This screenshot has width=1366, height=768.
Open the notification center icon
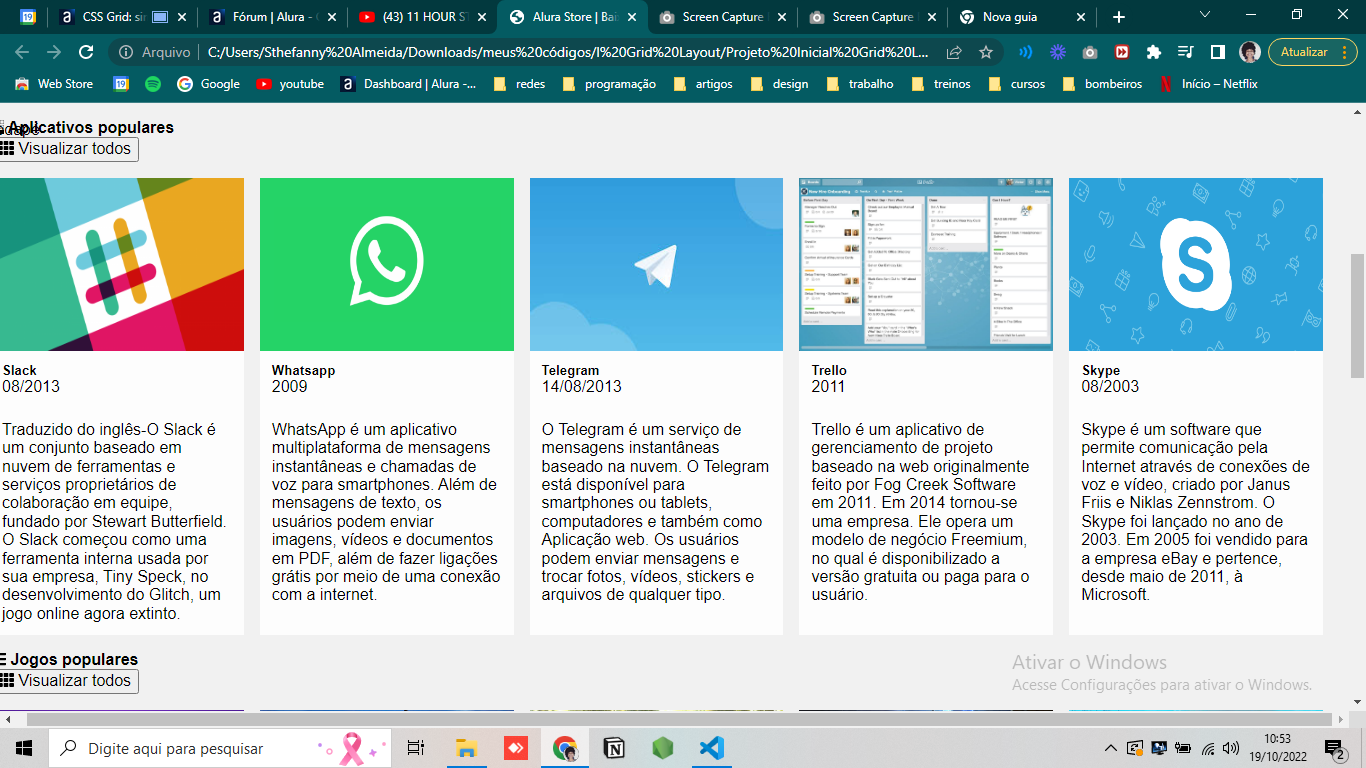point(1335,748)
